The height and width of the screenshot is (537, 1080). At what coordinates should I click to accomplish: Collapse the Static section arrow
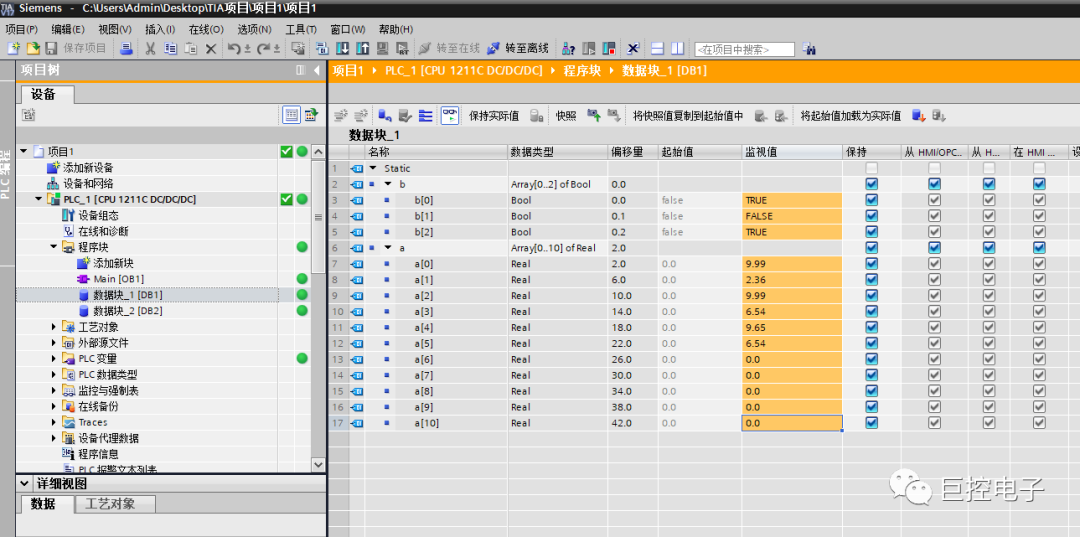[373, 168]
